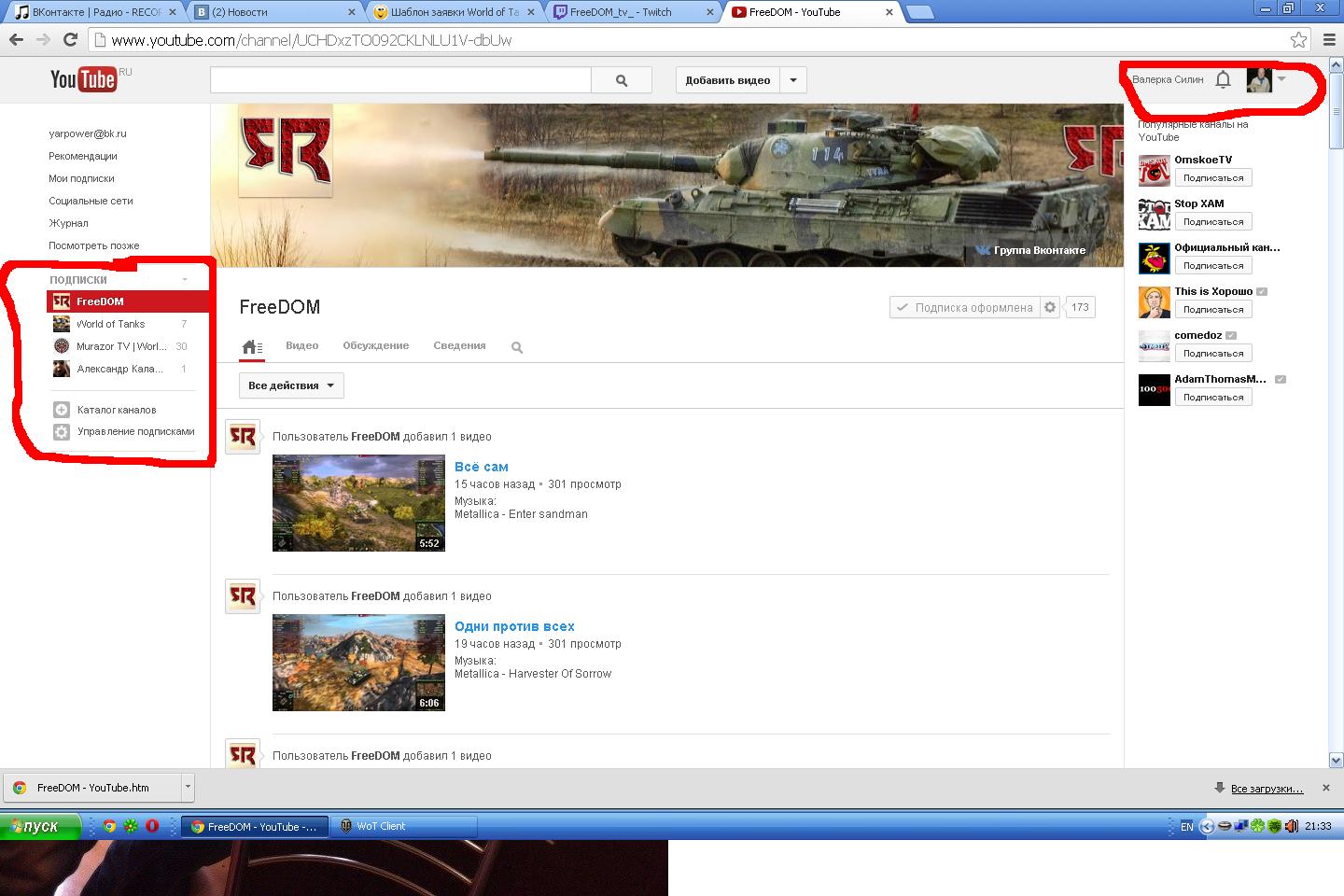The image size is (1344, 896).
Task: Open subscription settings gear next to 173
Action: pos(1050,307)
